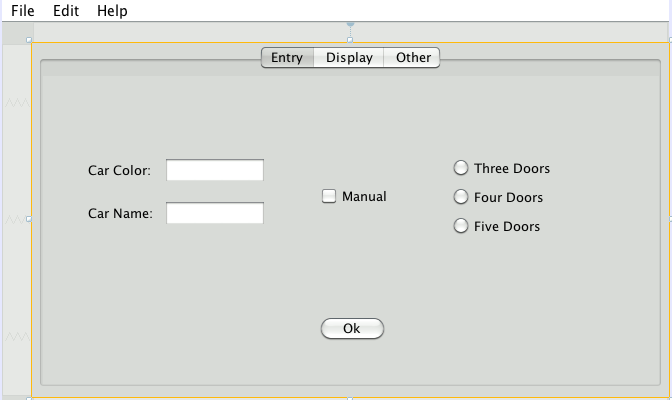Image resolution: width=672 pixels, height=400 pixels.
Task: Click the bottom-center resize handle
Action: [350, 397]
